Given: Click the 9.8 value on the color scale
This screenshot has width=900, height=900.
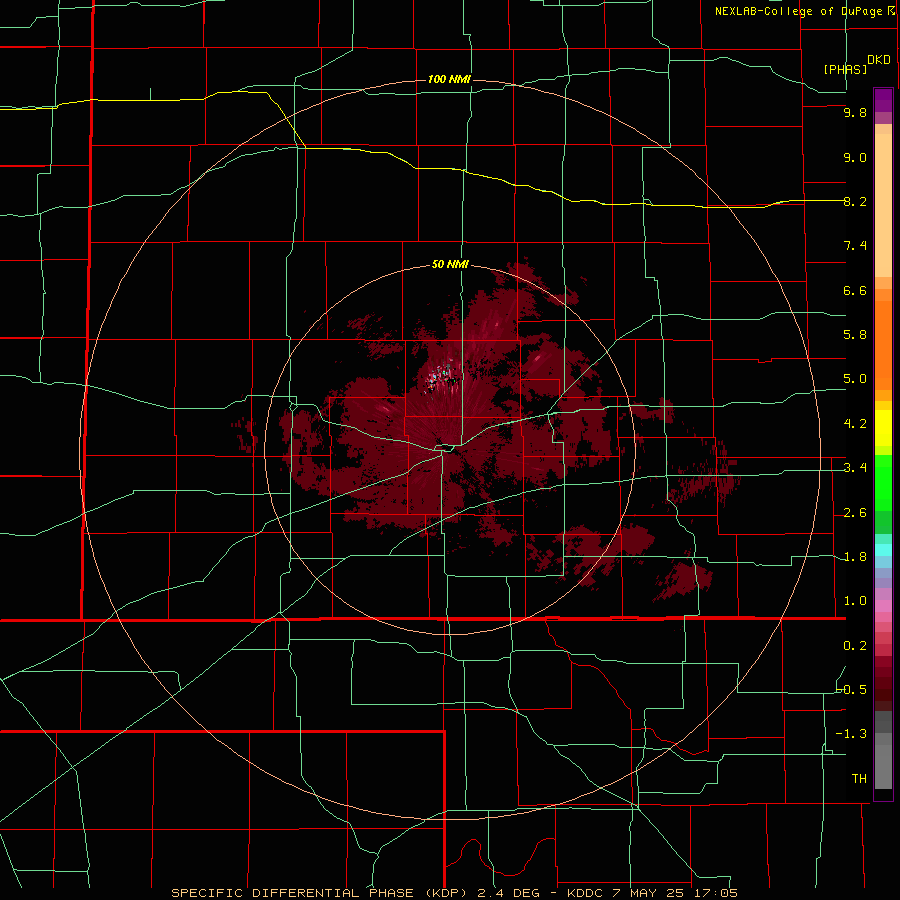Looking at the screenshot, I should click(855, 112).
